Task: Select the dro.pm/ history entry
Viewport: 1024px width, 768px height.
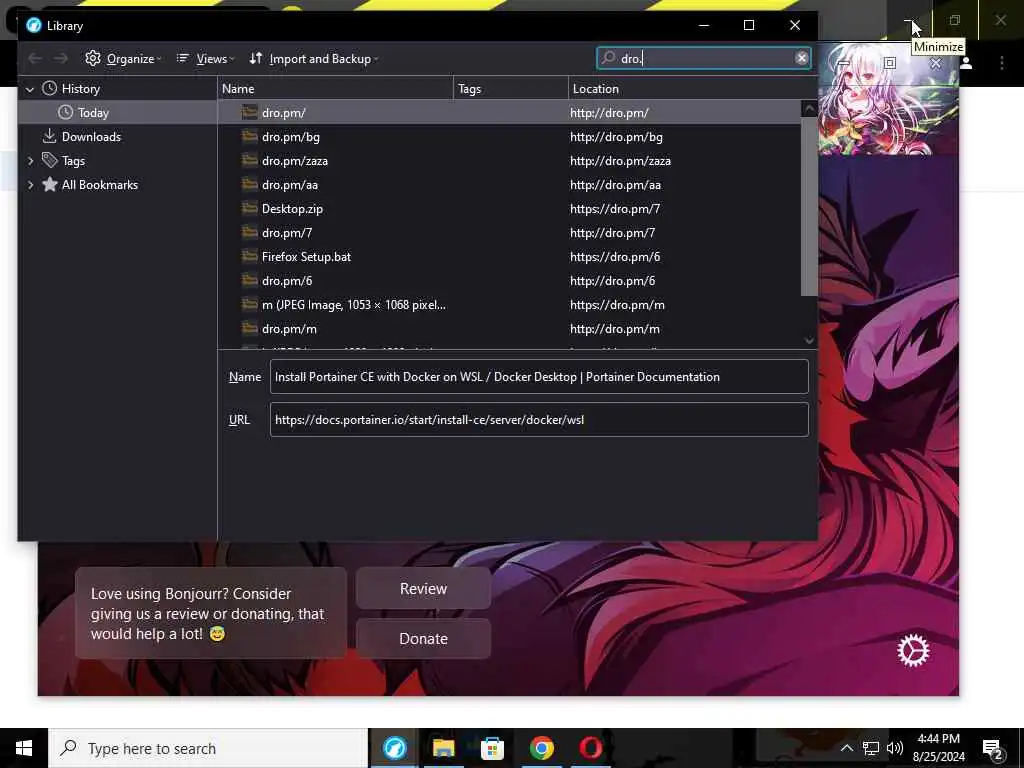Action: [x=509, y=112]
